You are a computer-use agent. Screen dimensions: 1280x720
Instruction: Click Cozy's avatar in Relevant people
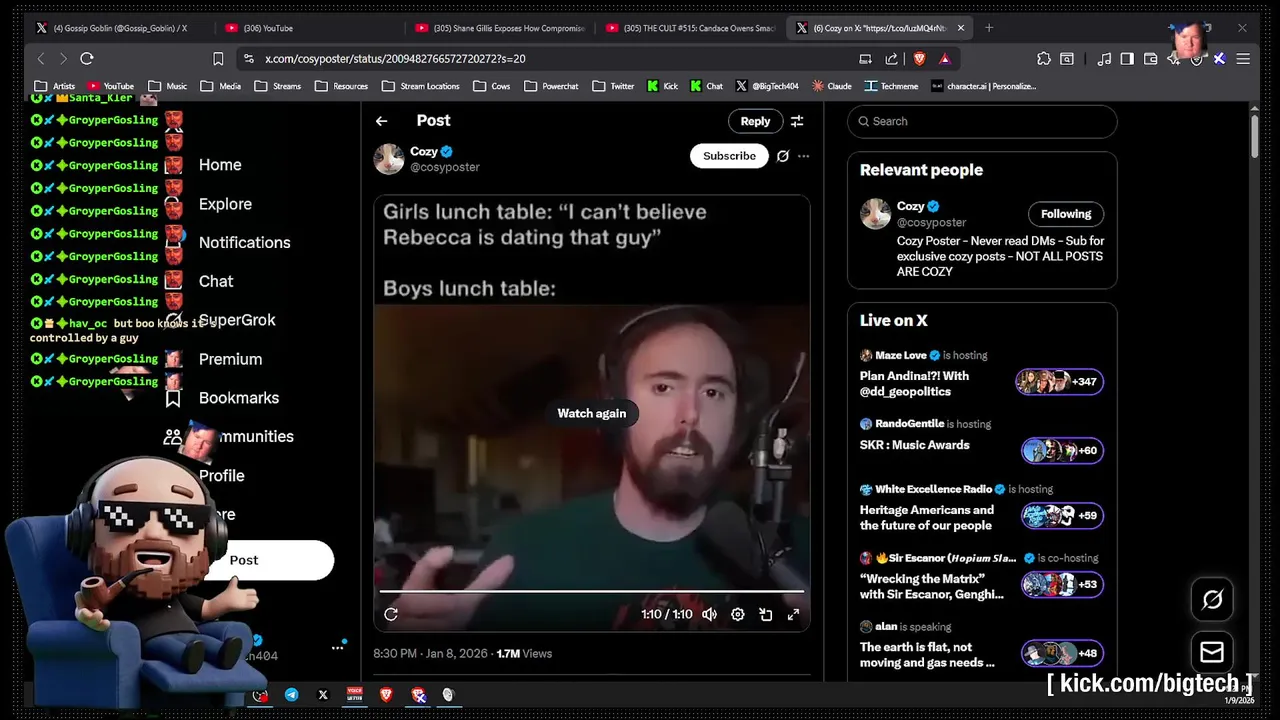pos(875,214)
